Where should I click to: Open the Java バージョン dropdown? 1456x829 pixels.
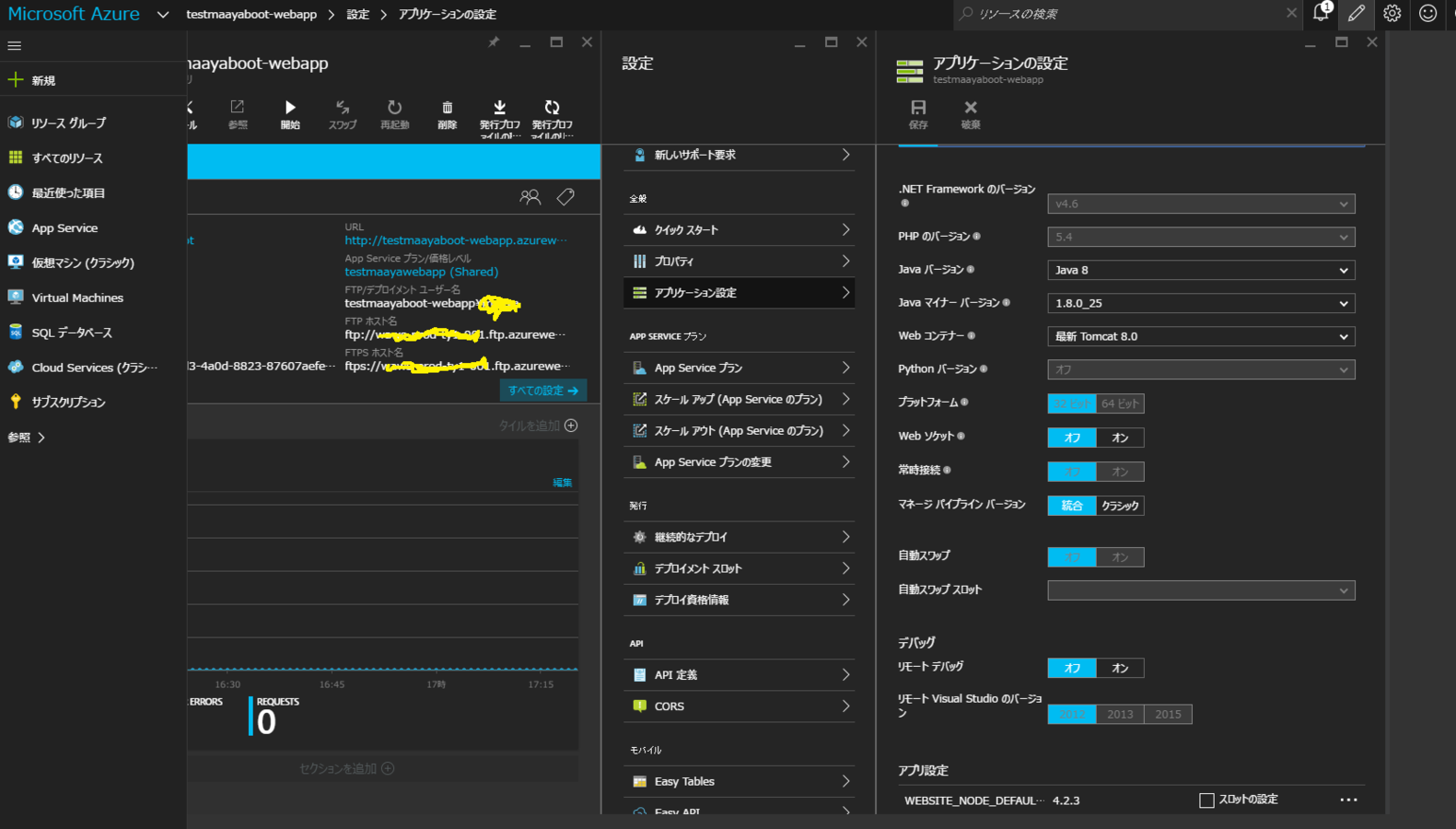pos(1201,270)
